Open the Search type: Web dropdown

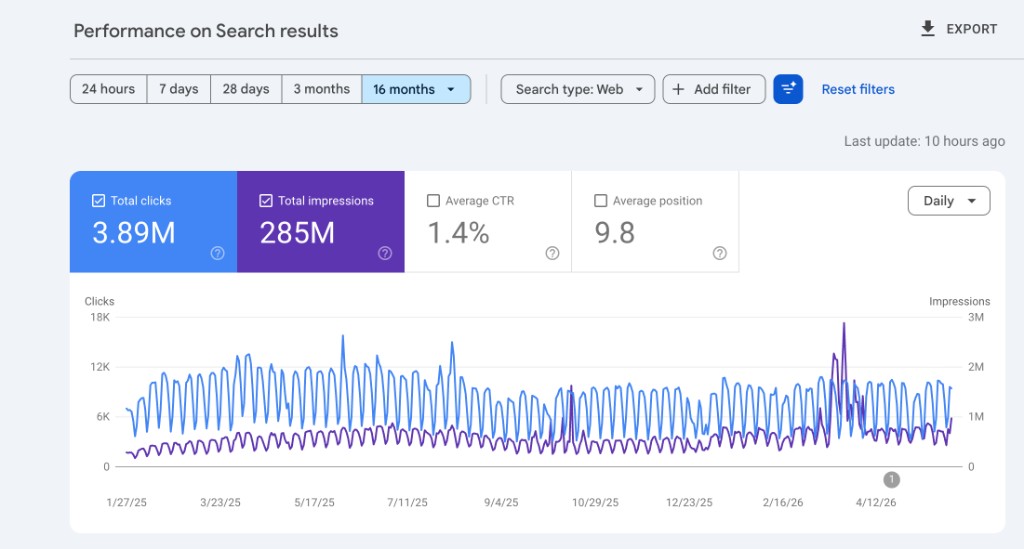click(578, 89)
